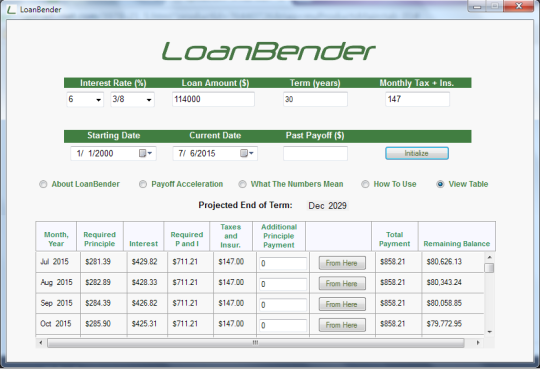Click From Here button in Jul 2015 row
Image resolution: width=540 pixels, height=369 pixels.
click(342, 263)
